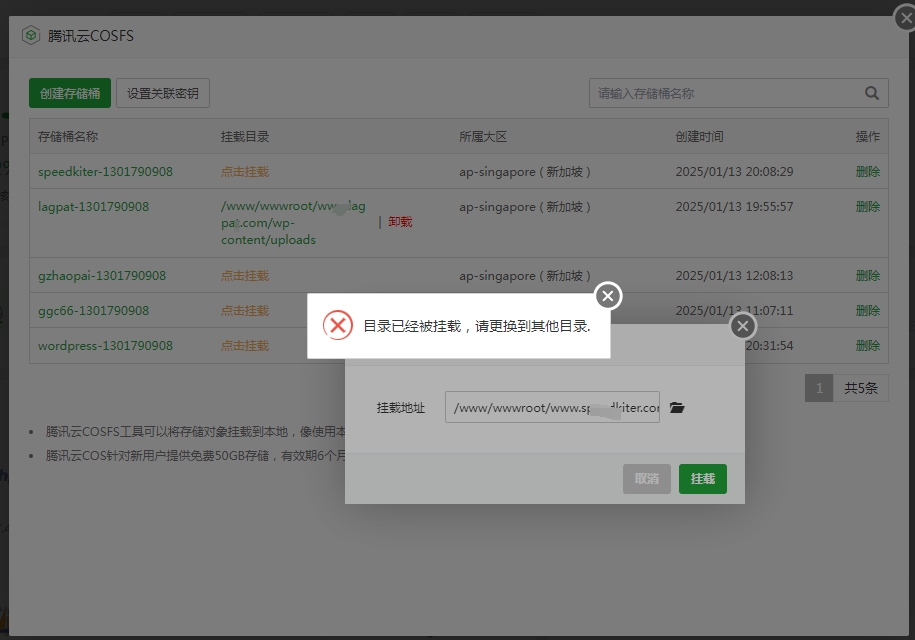Click the 创建存储桶 button
Viewport: 915px width, 640px height.
70,93
